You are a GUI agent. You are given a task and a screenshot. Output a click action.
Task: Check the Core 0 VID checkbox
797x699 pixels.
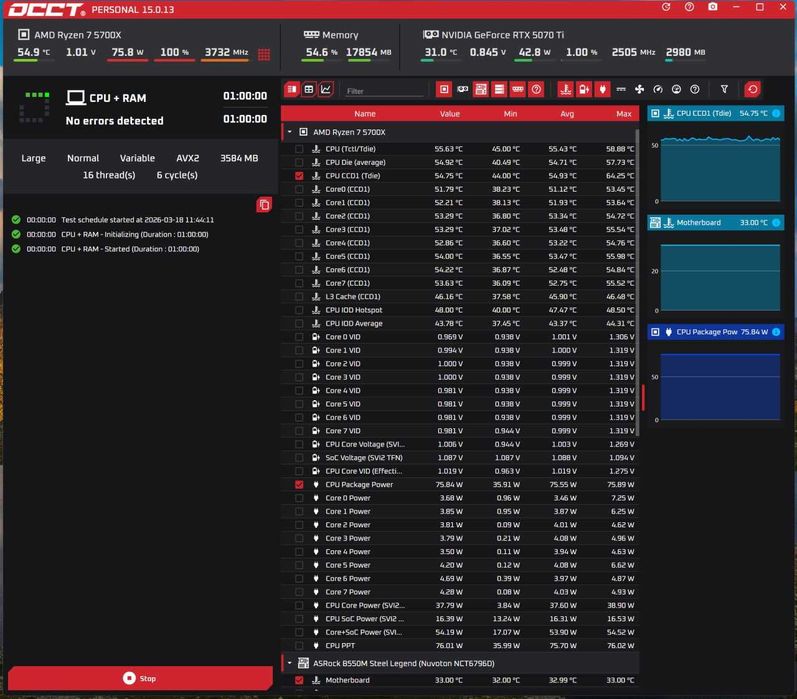pyautogui.click(x=299, y=337)
